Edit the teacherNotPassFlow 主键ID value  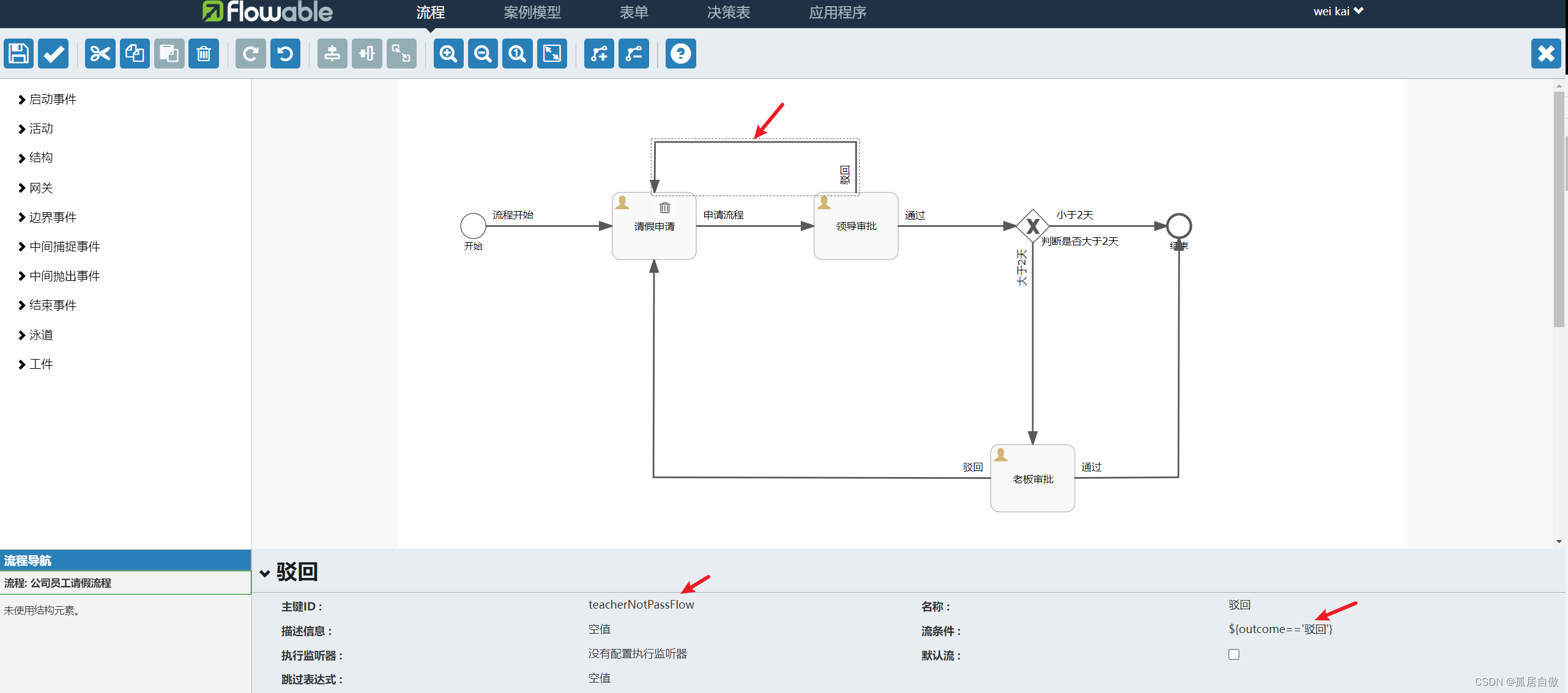click(x=641, y=604)
